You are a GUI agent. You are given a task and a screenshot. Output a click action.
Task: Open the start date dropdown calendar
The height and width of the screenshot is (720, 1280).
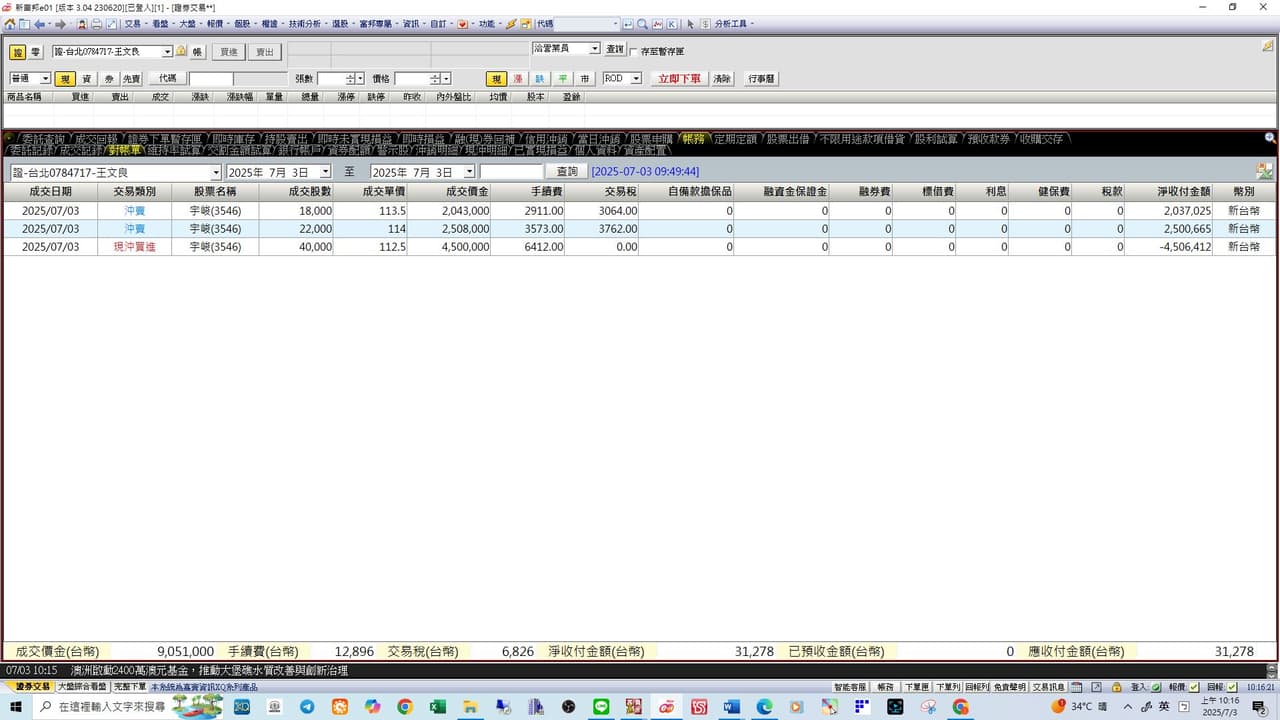click(325, 172)
